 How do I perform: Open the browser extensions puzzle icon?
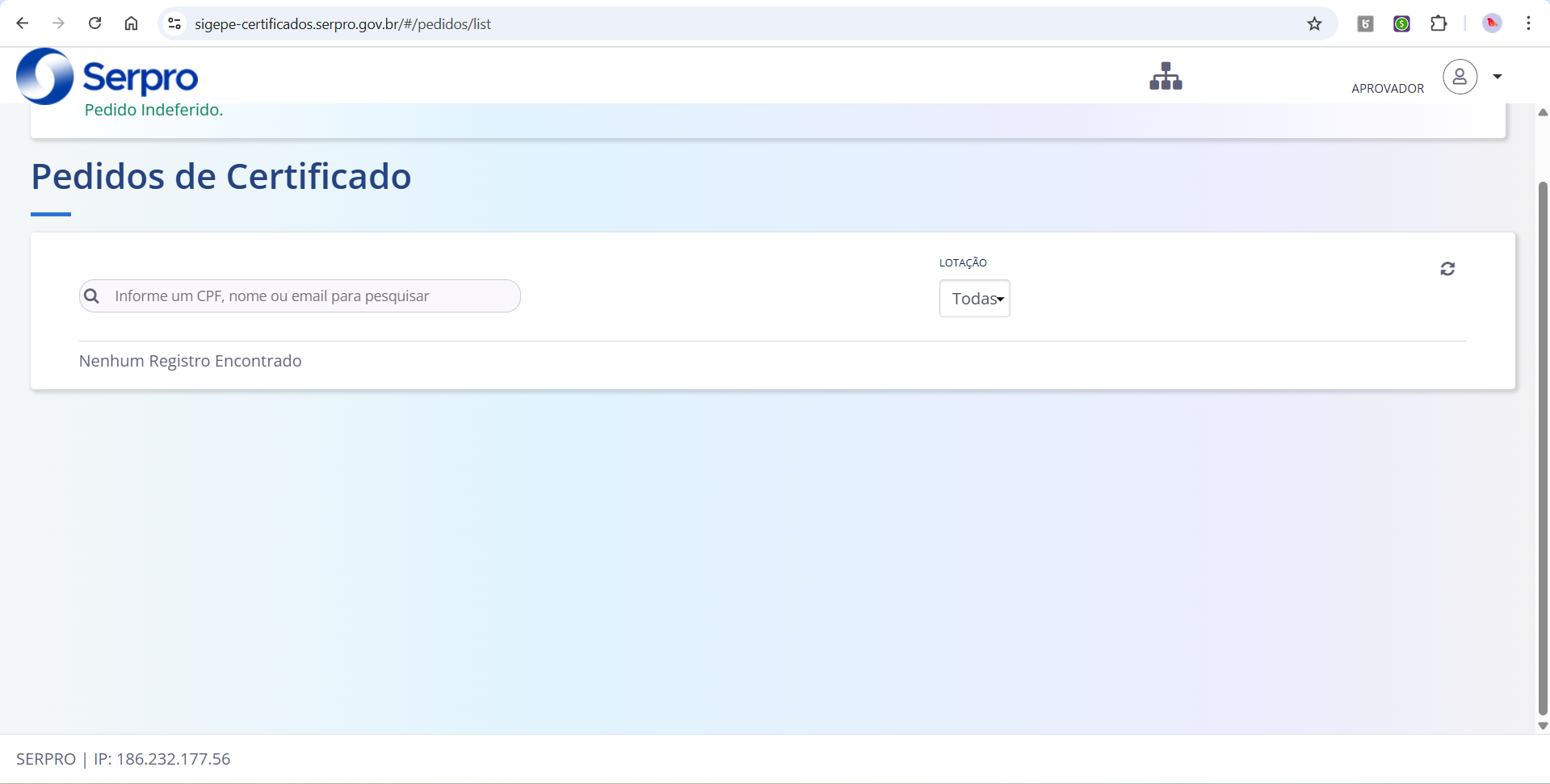1439,23
